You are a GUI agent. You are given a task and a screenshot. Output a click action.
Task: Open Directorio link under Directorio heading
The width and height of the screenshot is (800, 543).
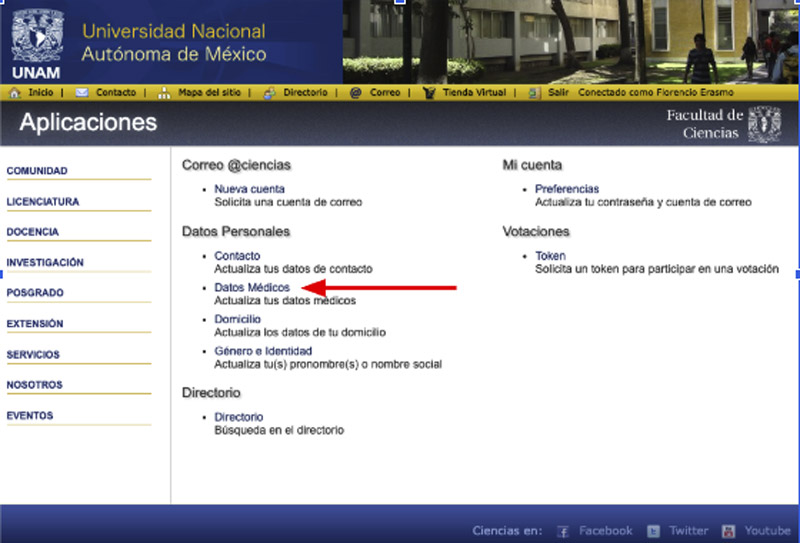(x=239, y=417)
